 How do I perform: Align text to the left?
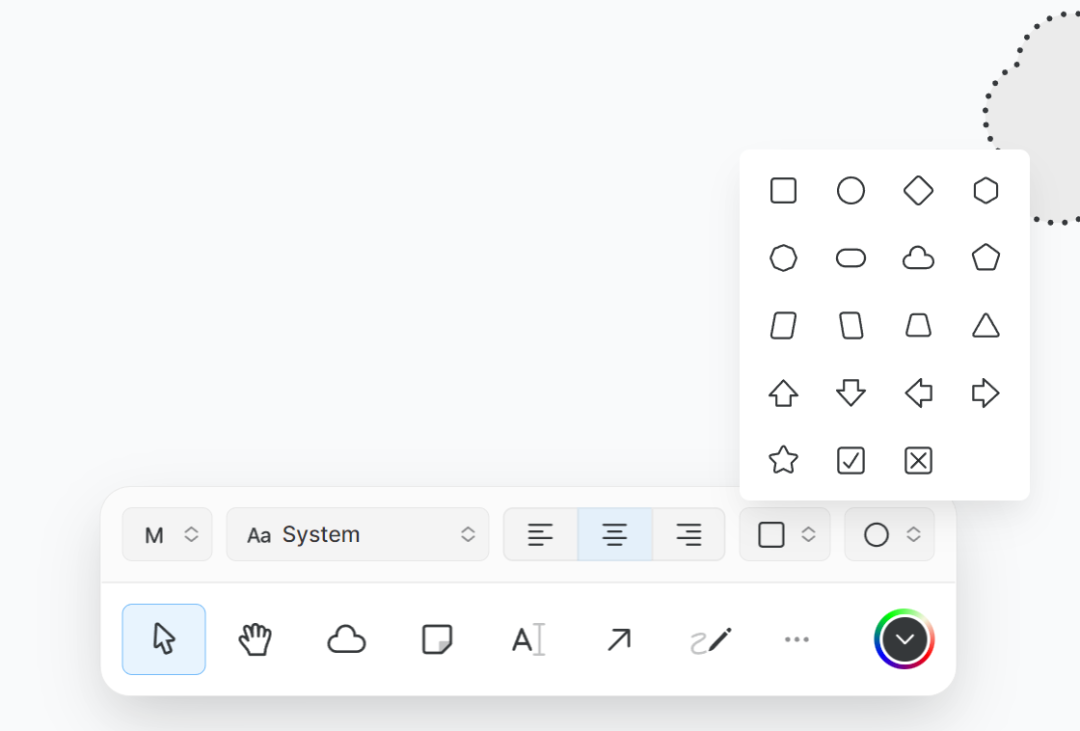point(541,535)
